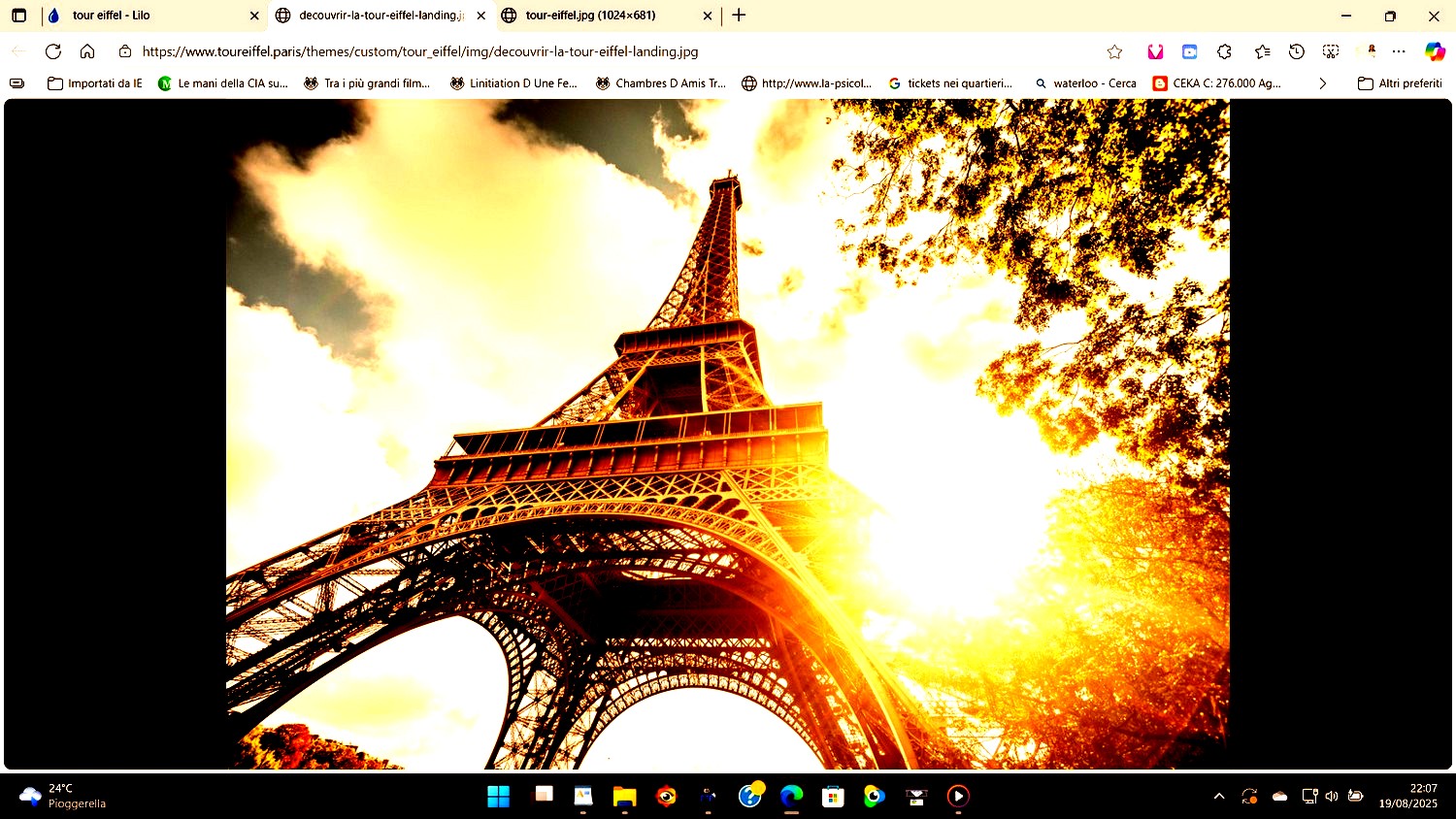Open the Pioggerella weather widget
Screen dimensions: 1456x819
click(63, 796)
